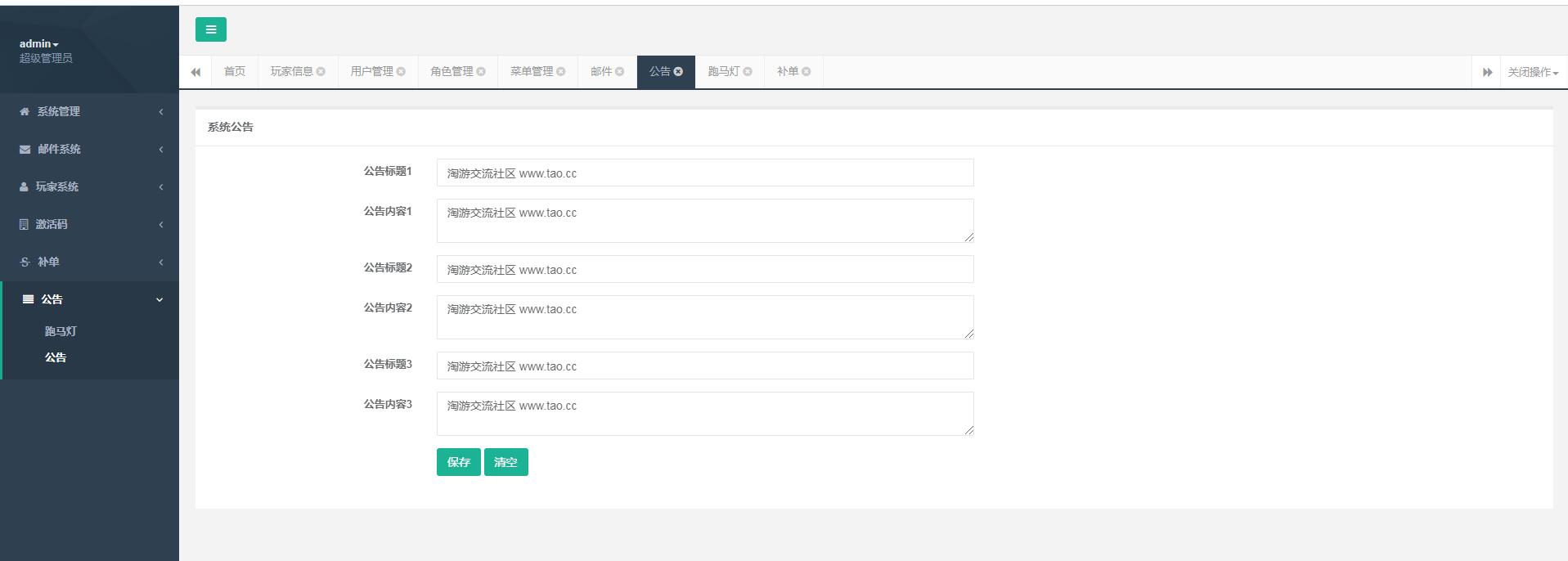Viewport: 1568px width, 561px height.
Task: Expand the 邮件系统 sidebar section
Action: click(89, 149)
